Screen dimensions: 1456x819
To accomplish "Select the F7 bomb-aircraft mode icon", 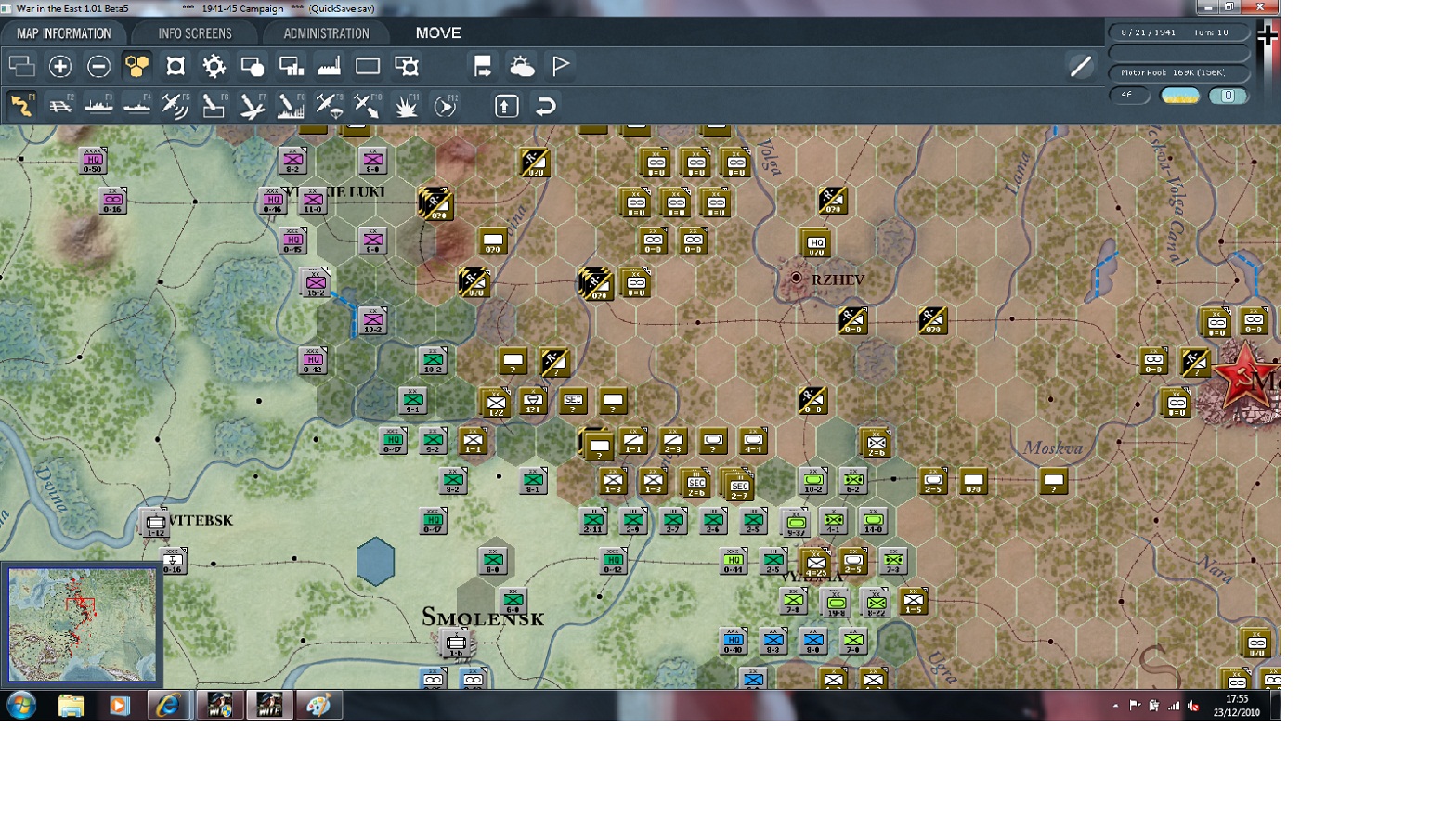I will click(253, 106).
